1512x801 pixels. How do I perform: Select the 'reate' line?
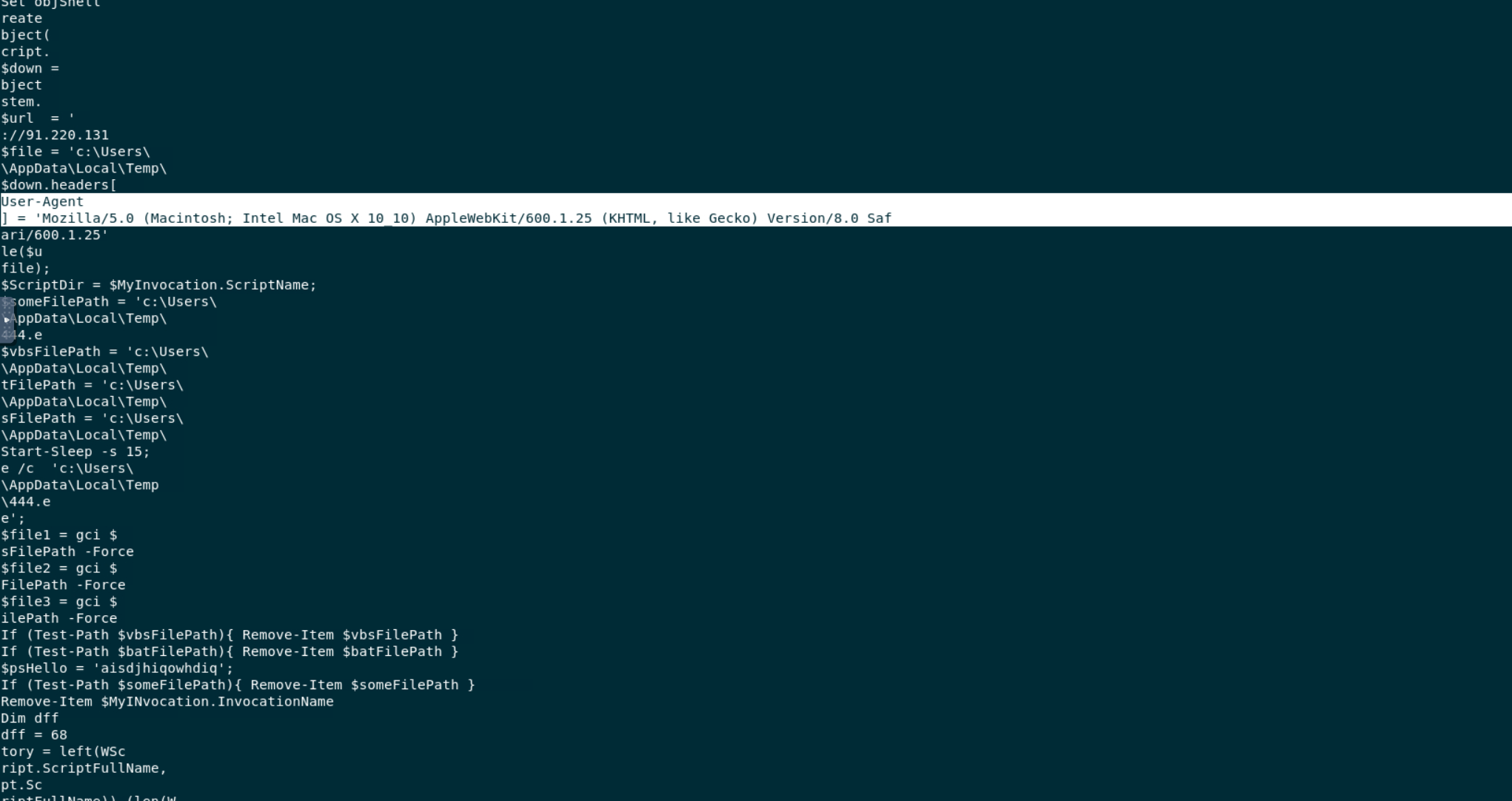21,19
